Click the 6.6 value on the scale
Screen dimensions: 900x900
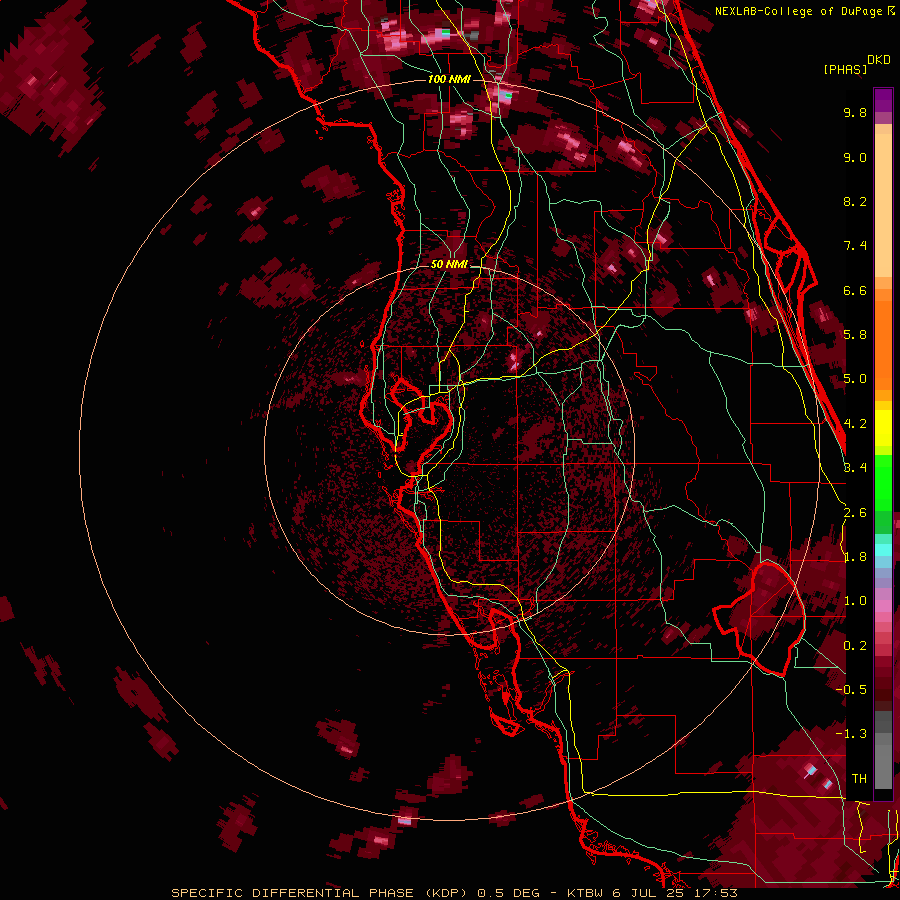[855, 290]
